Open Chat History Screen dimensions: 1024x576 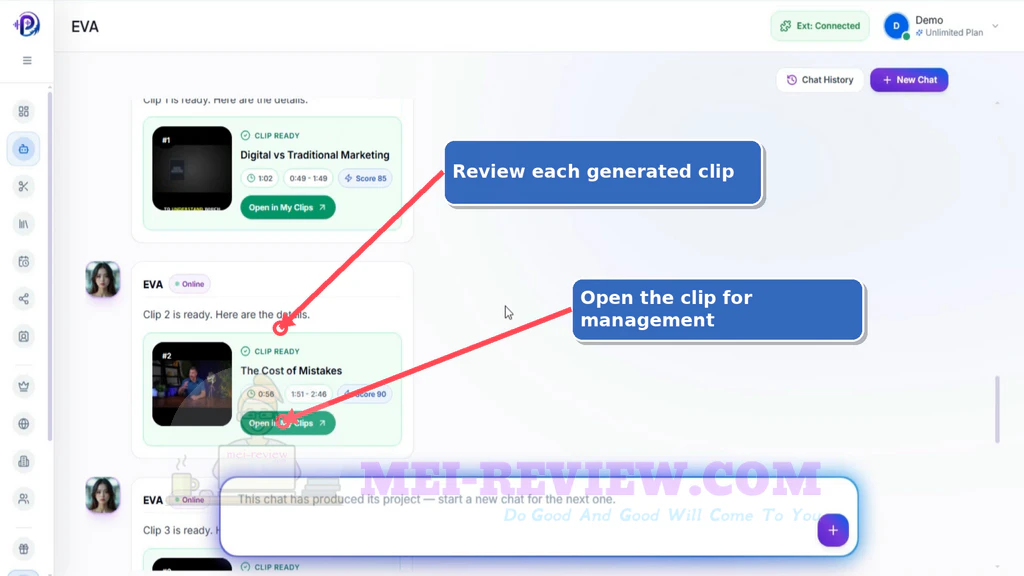coord(820,80)
